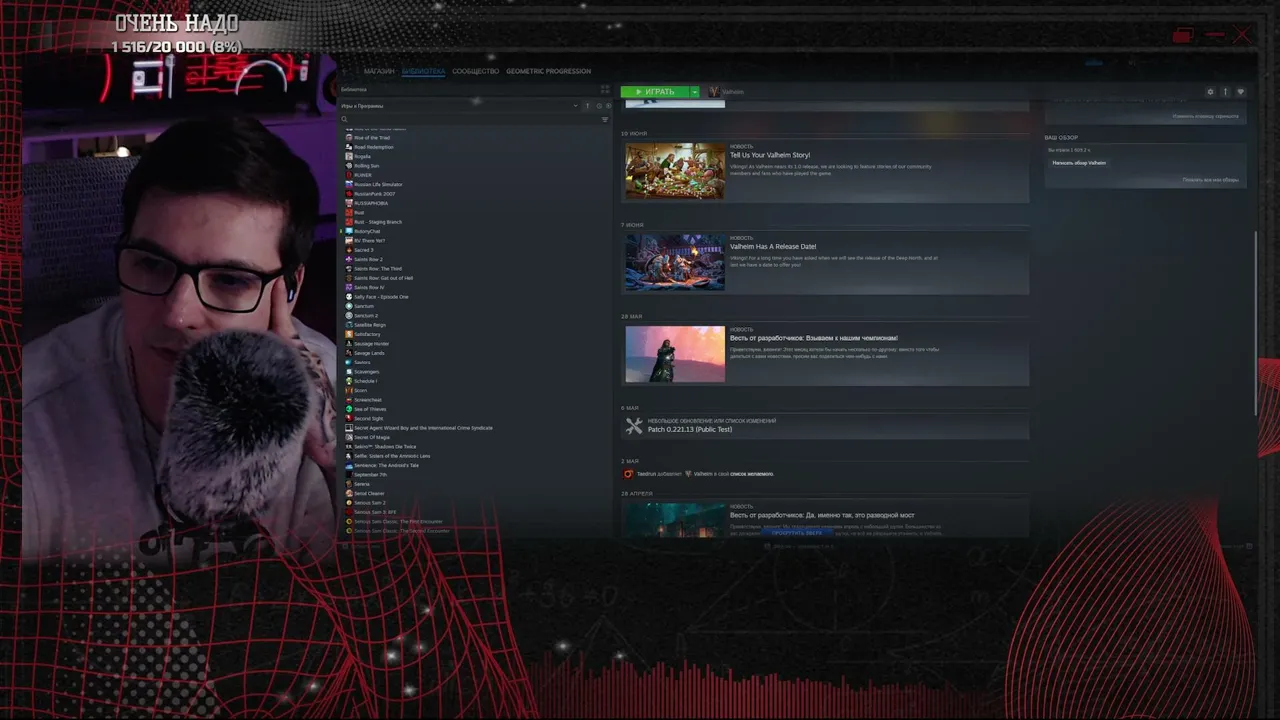The image size is (1280, 720).
Task: Click the Release Date news thumbnail
Action: point(675,262)
